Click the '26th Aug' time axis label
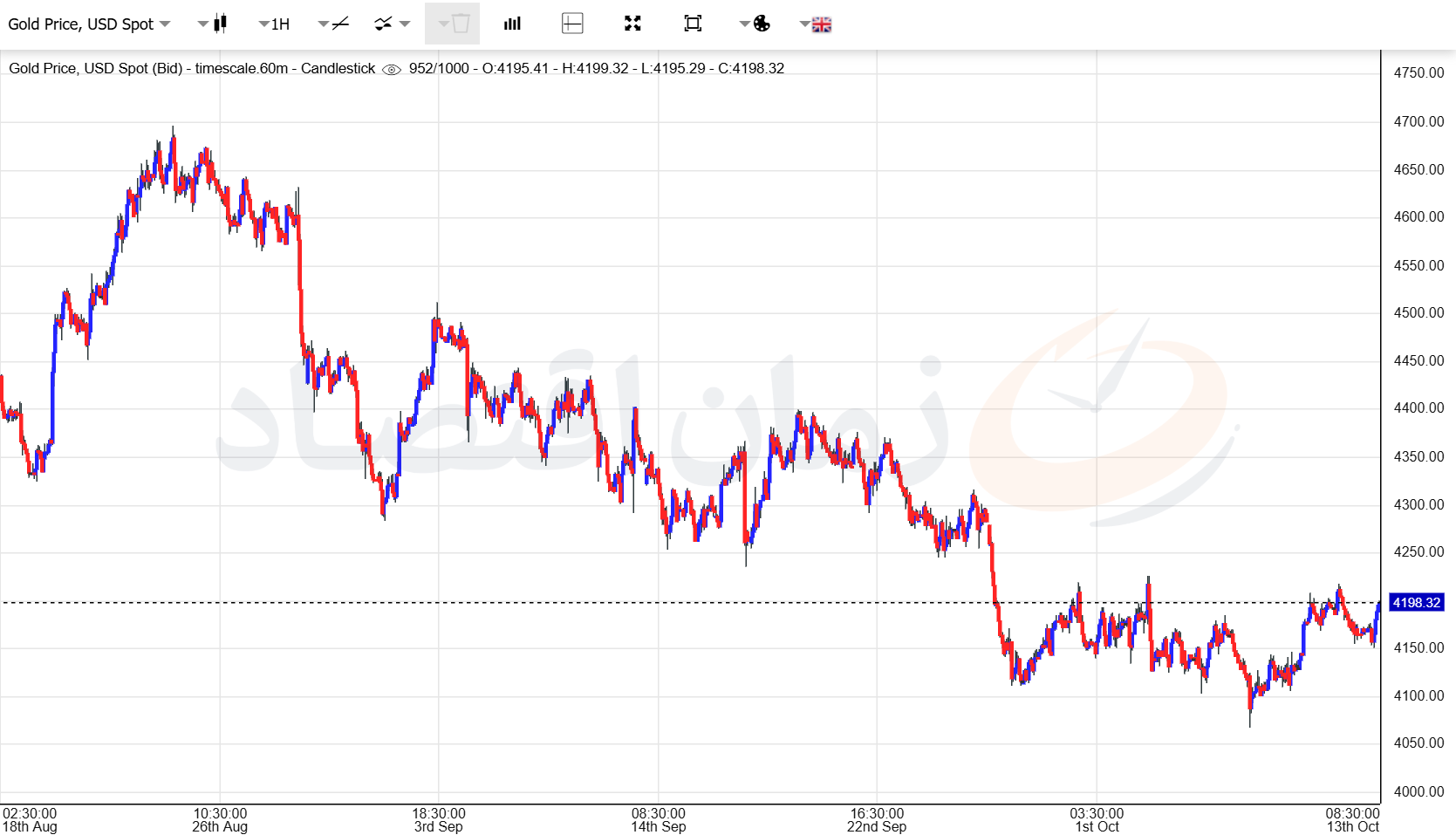The image size is (1456, 835). pyautogui.click(x=220, y=827)
